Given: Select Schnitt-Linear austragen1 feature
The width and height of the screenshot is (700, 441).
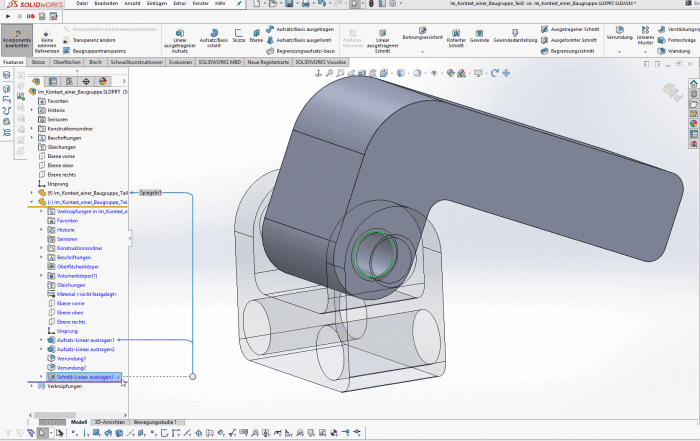Looking at the screenshot, I should pos(84,377).
